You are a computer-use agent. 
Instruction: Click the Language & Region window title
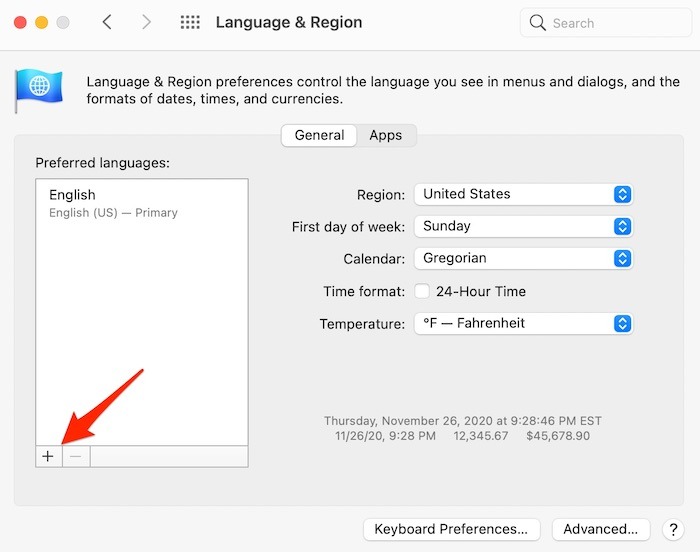point(289,22)
